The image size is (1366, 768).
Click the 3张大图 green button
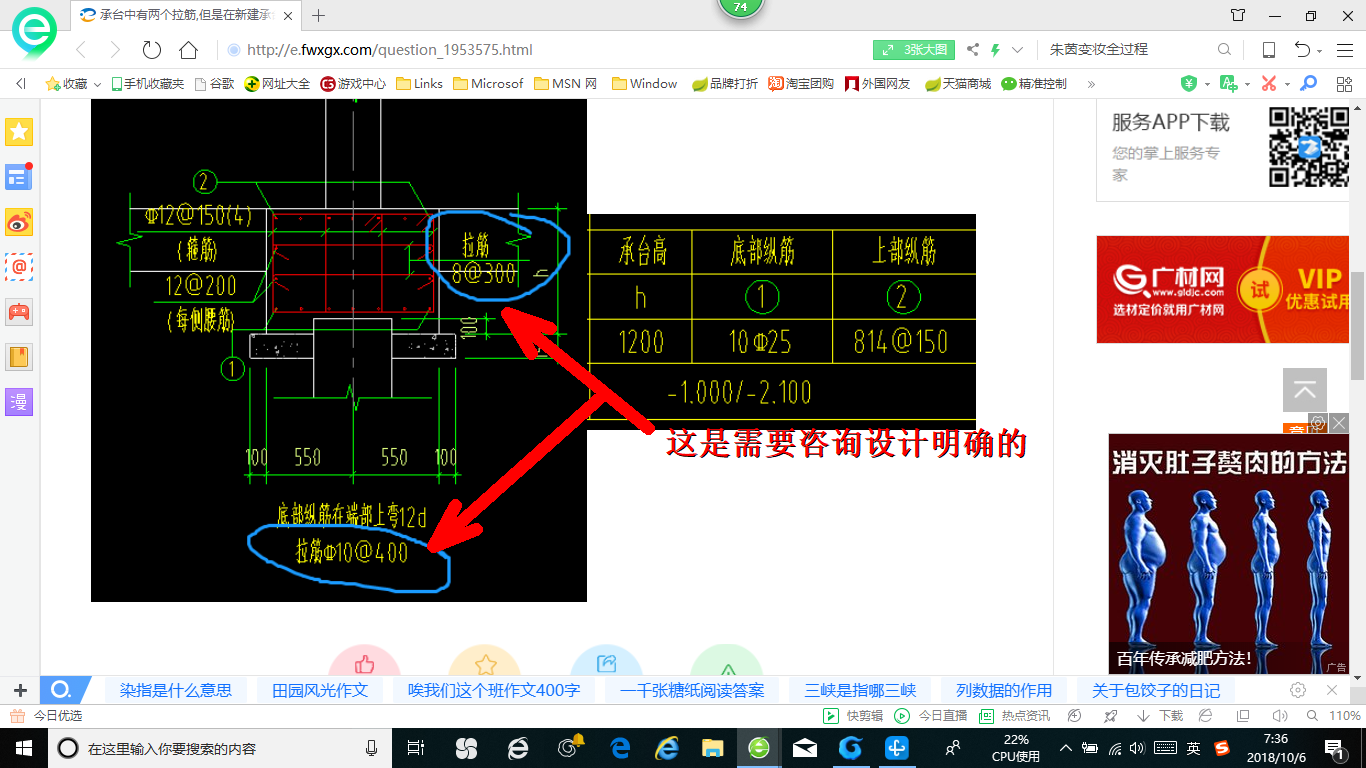(x=914, y=50)
